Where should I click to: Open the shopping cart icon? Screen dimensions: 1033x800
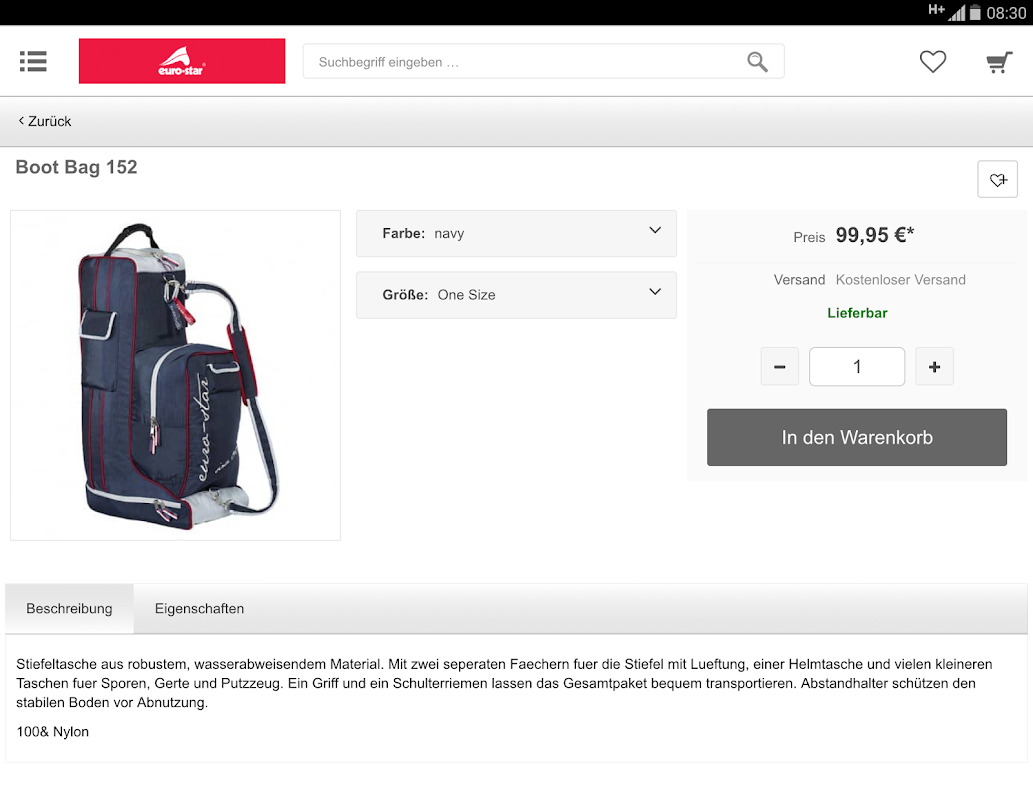999,62
